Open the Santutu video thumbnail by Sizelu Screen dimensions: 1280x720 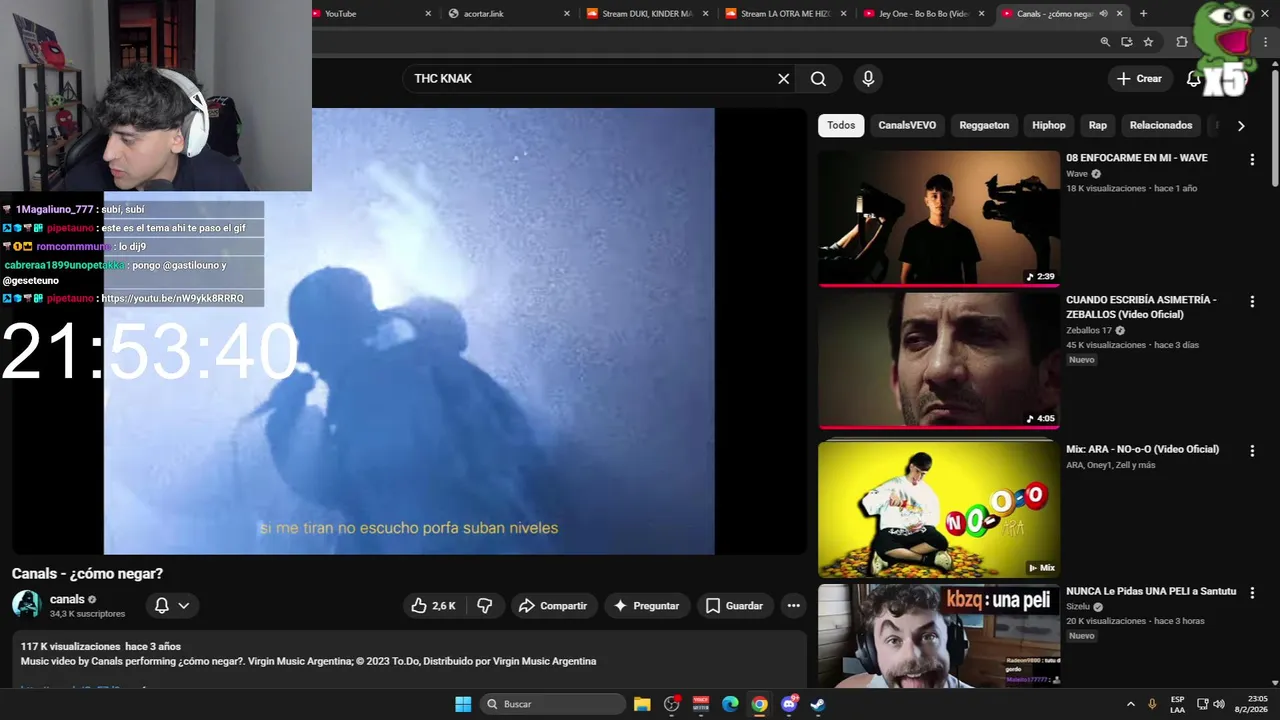pyautogui.click(x=939, y=636)
